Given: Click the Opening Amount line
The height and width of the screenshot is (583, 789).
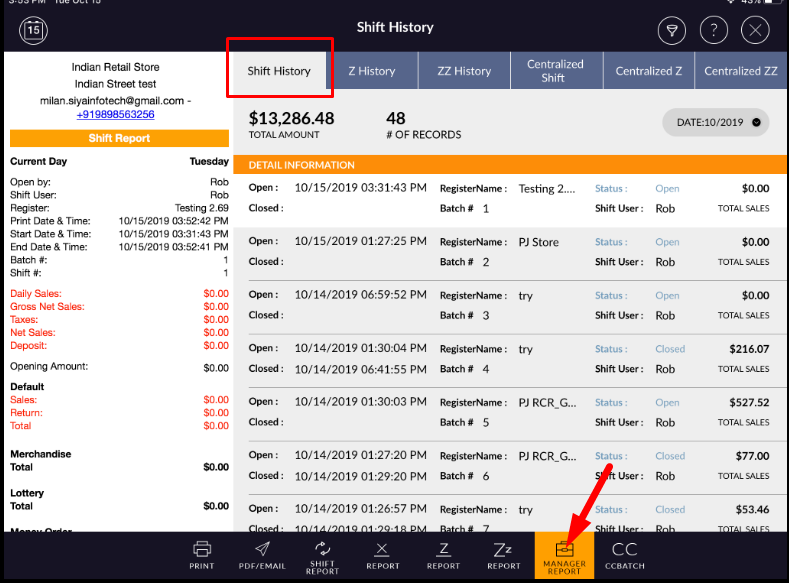Looking at the screenshot, I should (x=119, y=367).
